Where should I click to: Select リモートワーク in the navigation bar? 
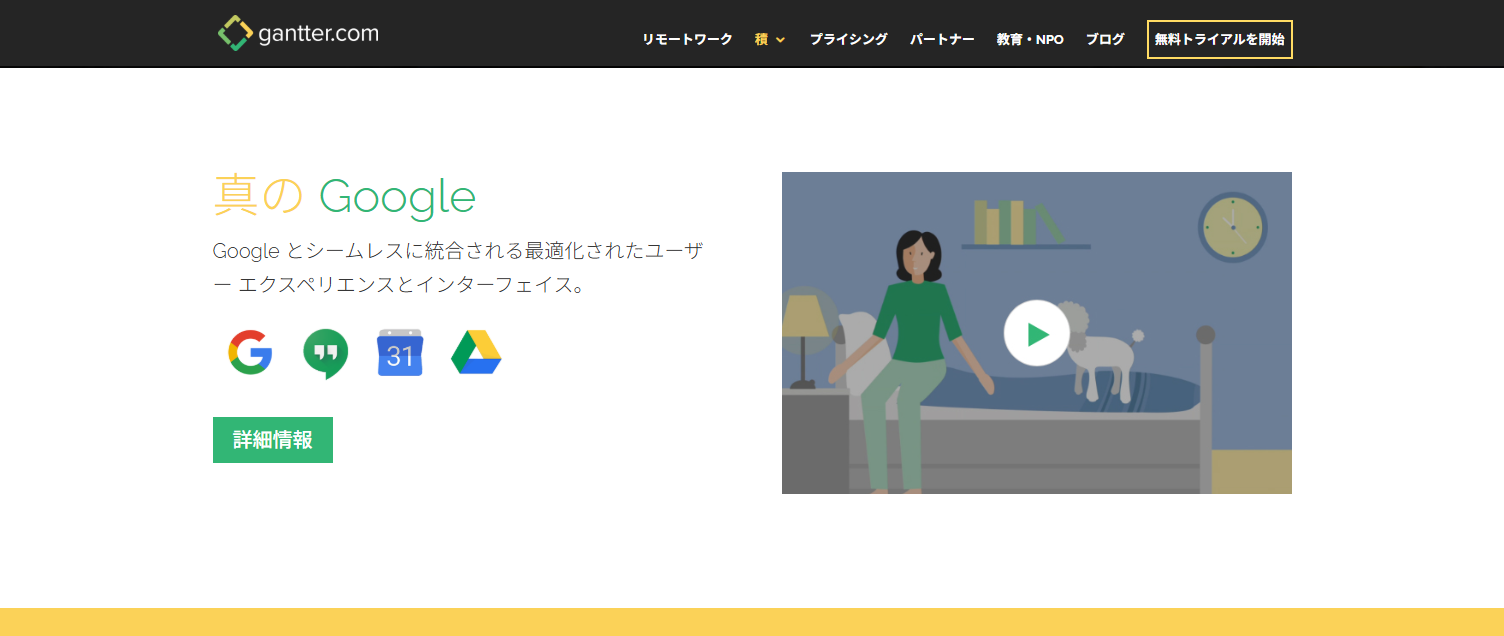[x=687, y=39]
